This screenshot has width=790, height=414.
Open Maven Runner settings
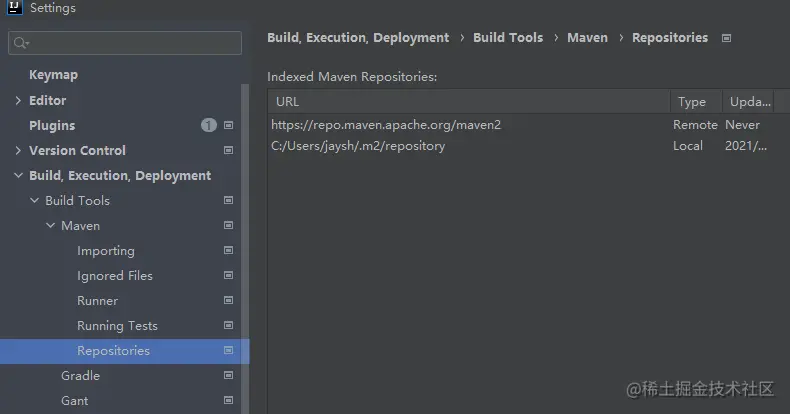point(97,301)
